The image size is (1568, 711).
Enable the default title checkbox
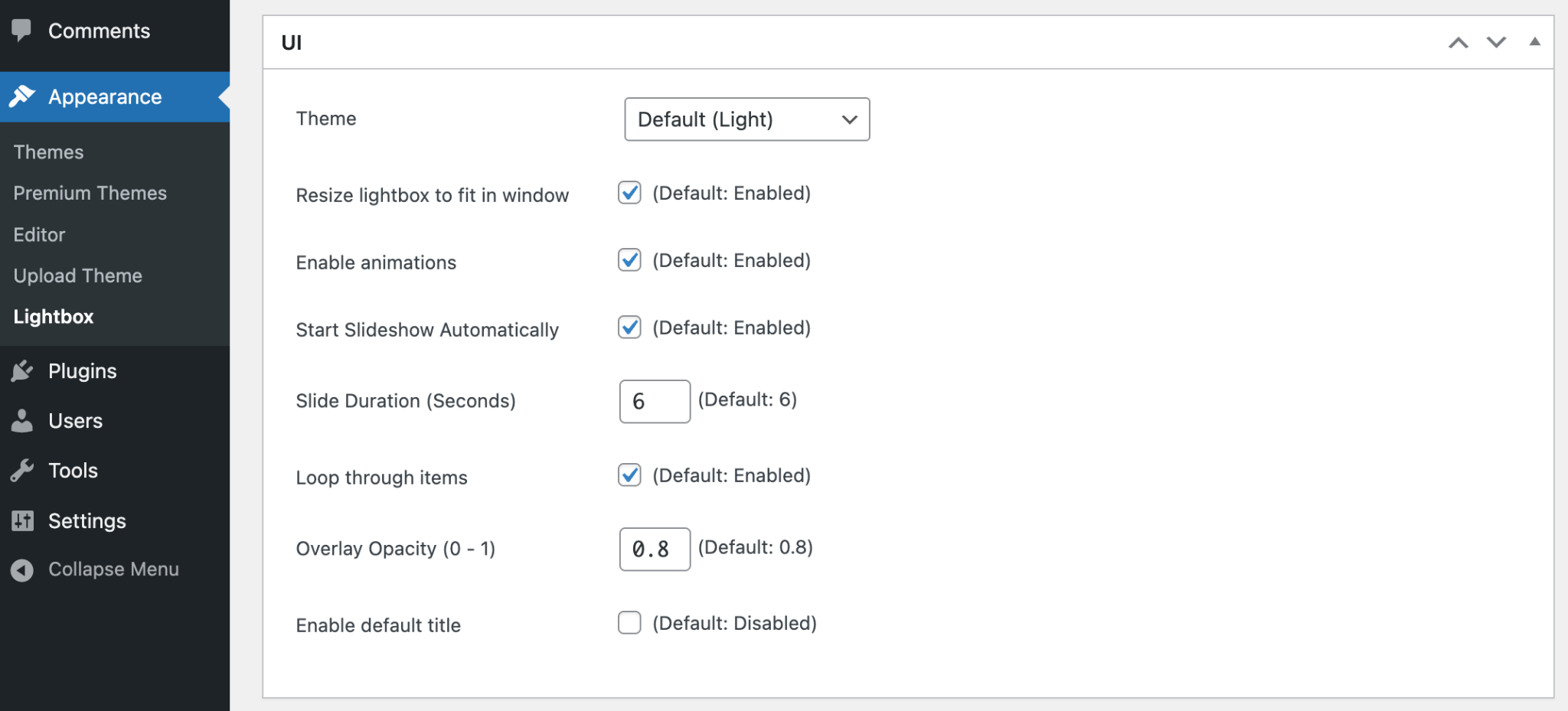629,623
